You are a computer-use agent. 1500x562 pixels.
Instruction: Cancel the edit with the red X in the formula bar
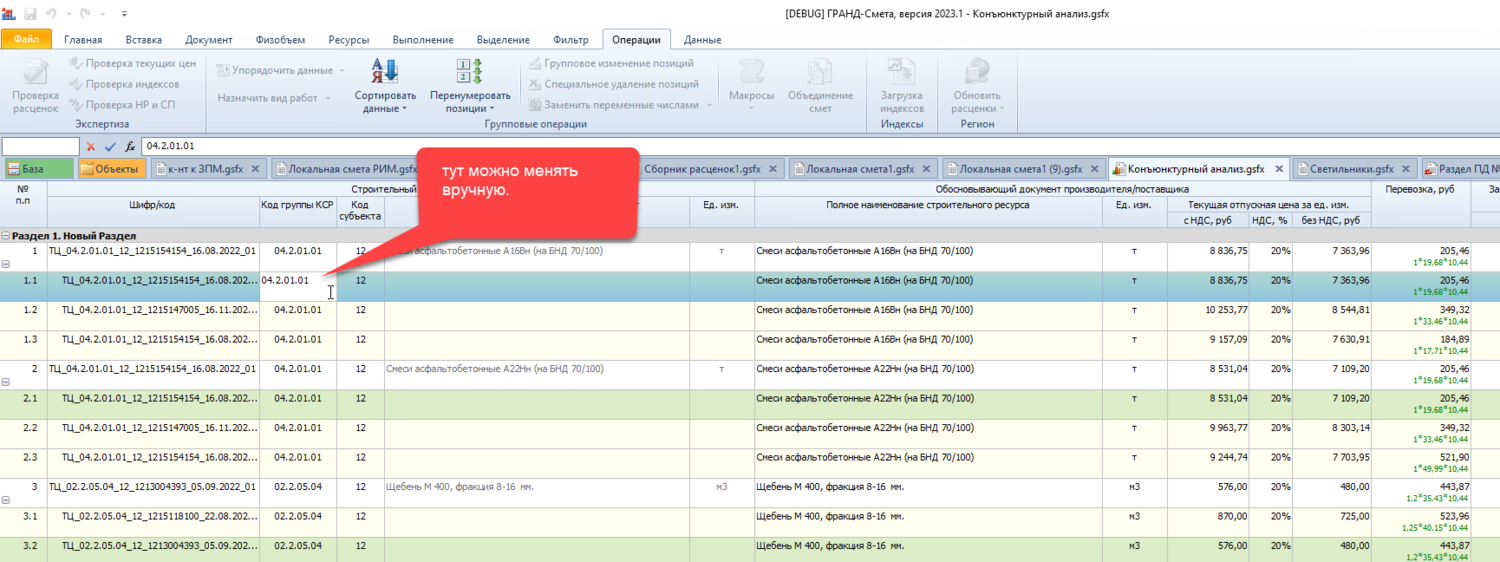91,147
